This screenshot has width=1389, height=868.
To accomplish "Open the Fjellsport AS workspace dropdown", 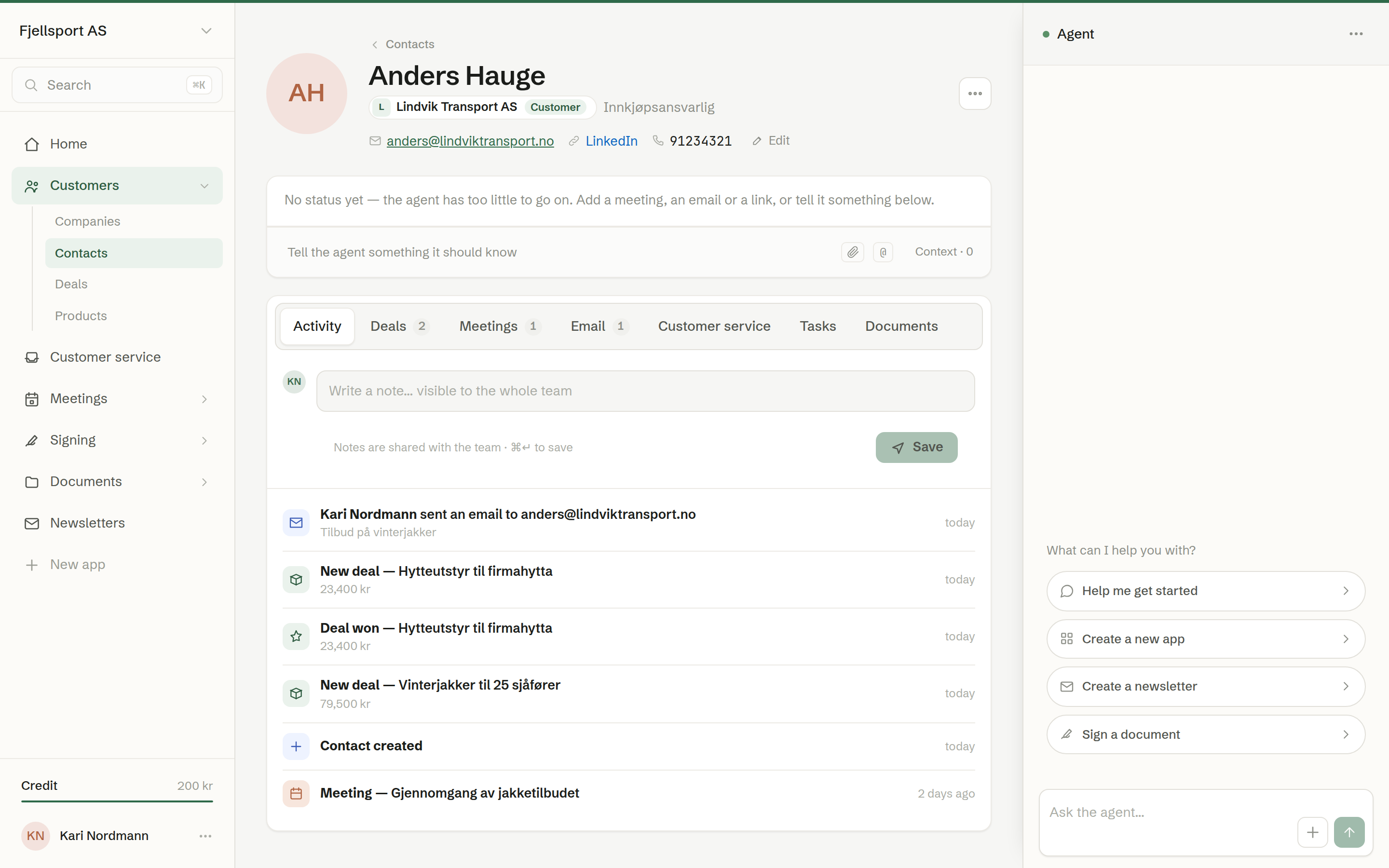I will (x=117, y=31).
